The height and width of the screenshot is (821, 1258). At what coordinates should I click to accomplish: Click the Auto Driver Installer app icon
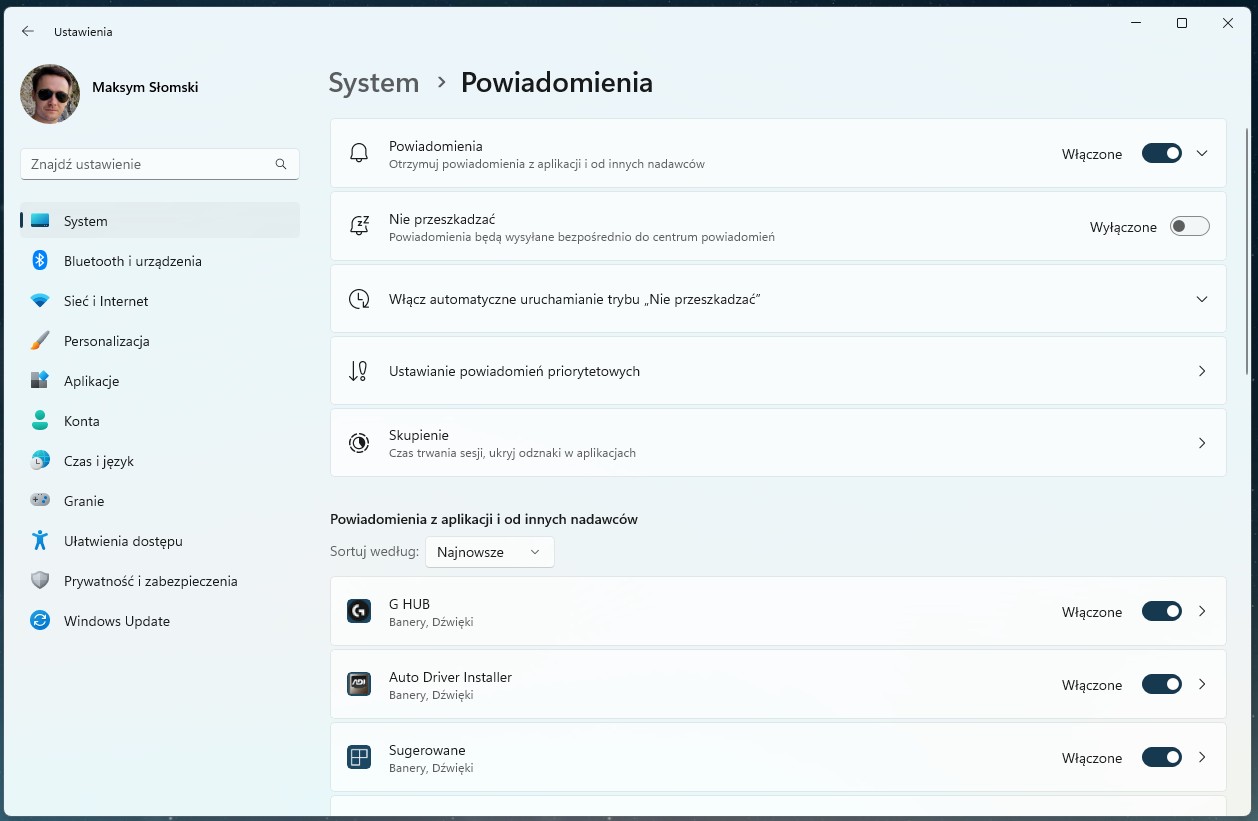click(x=359, y=684)
